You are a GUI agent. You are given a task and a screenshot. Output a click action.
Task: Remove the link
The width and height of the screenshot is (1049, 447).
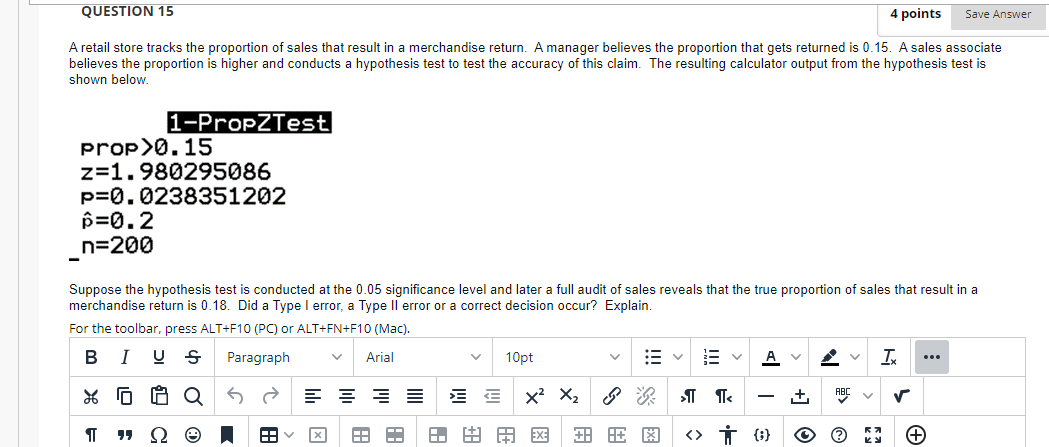pyautogui.click(x=644, y=397)
